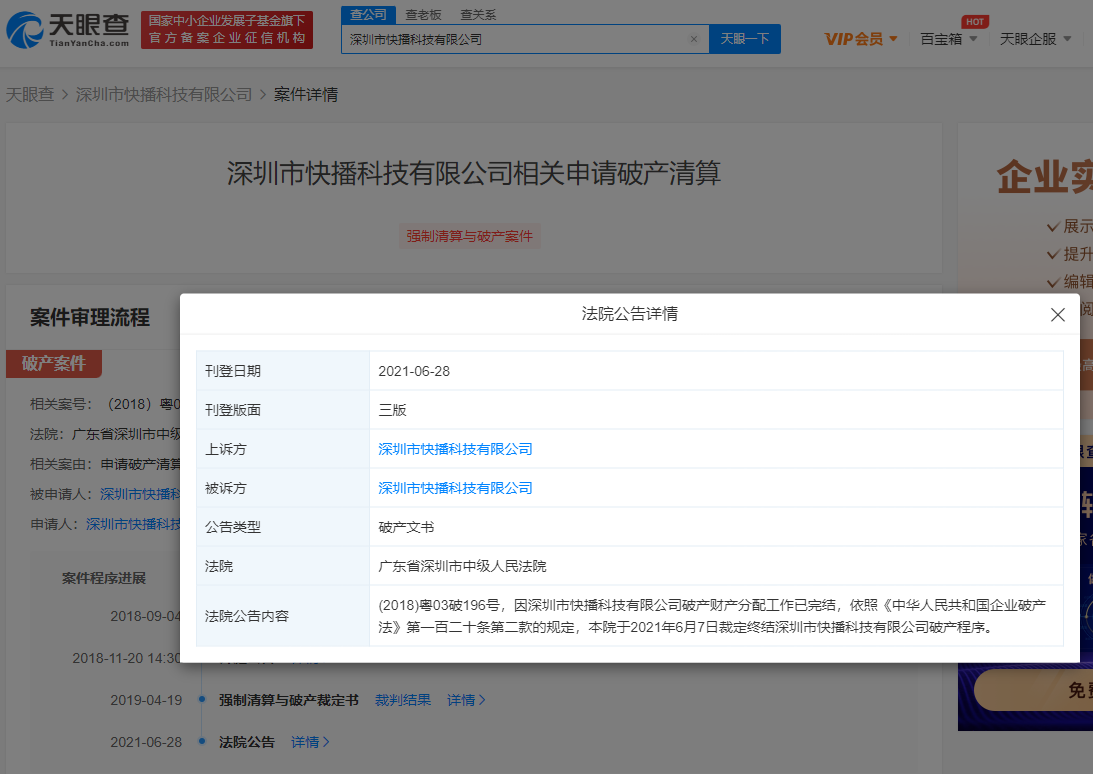Click the red 破产案件 label
This screenshot has height=774, width=1093.
tap(54, 364)
